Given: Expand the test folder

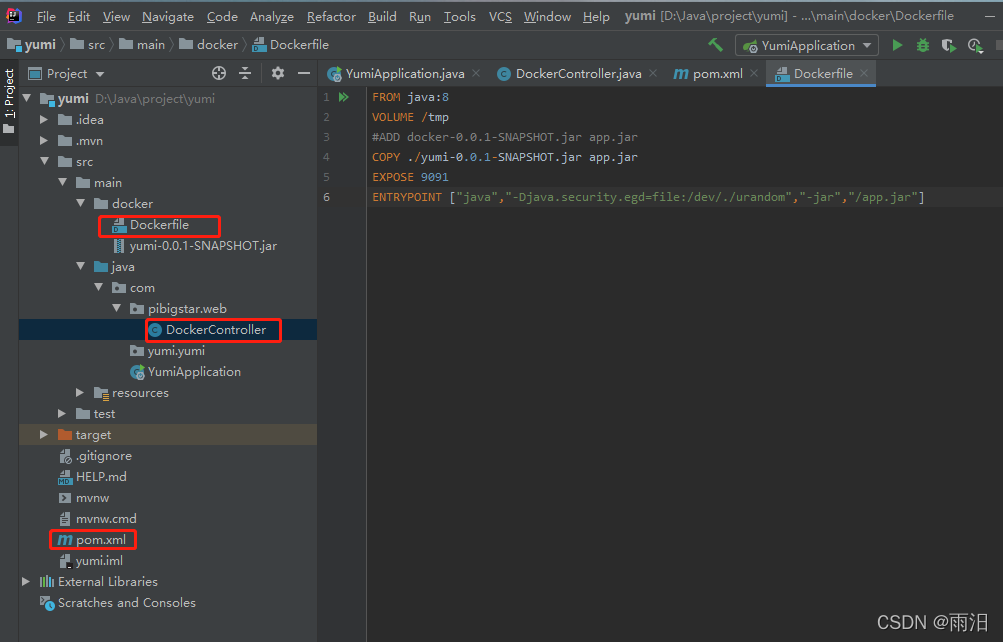Looking at the screenshot, I should pyautogui.click(x=62, y=414).
